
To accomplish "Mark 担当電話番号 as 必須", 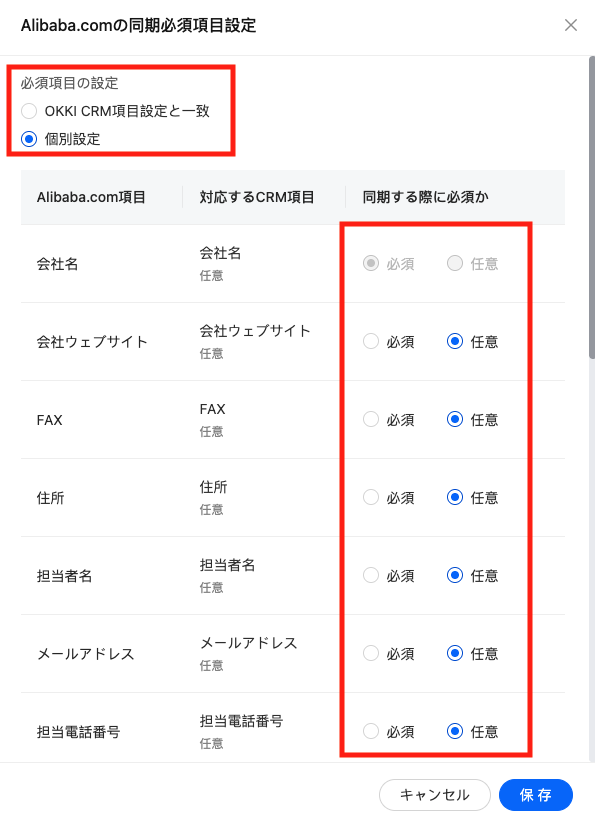I will pyautogui.click(x=369, y=731).
